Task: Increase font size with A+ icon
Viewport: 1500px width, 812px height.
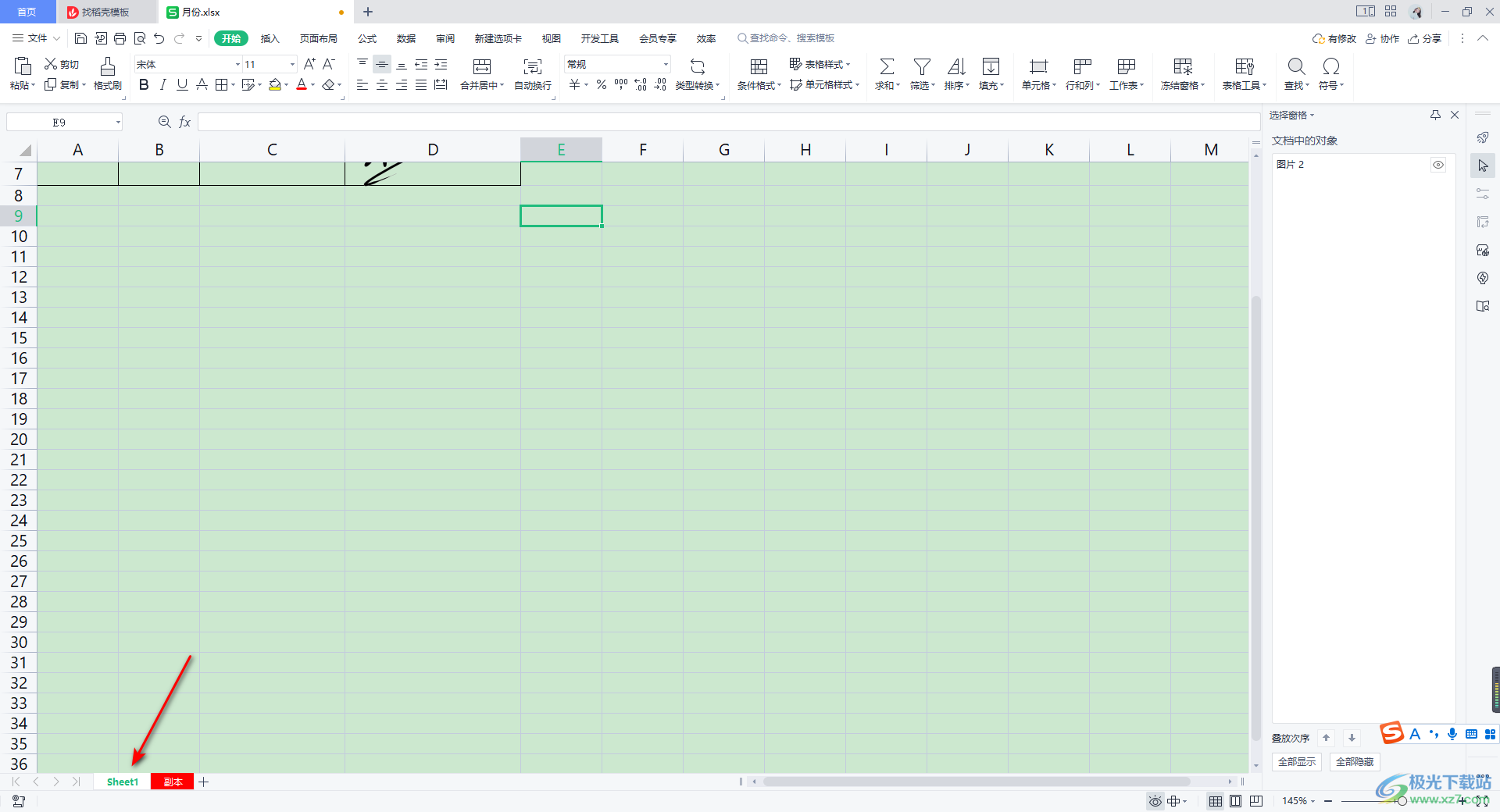Action: coord(309,64)
